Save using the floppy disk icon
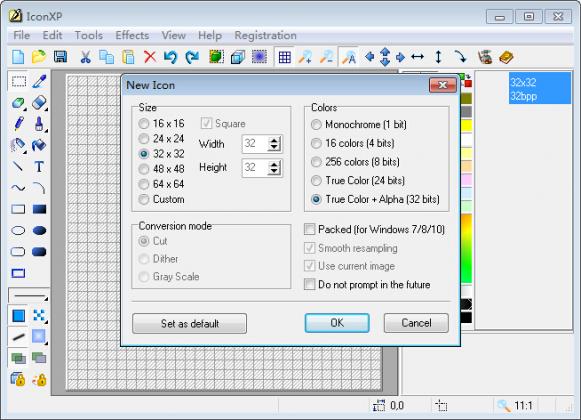Screen dimensions: 581x420 pyautogui.click(x=60, y=57)
